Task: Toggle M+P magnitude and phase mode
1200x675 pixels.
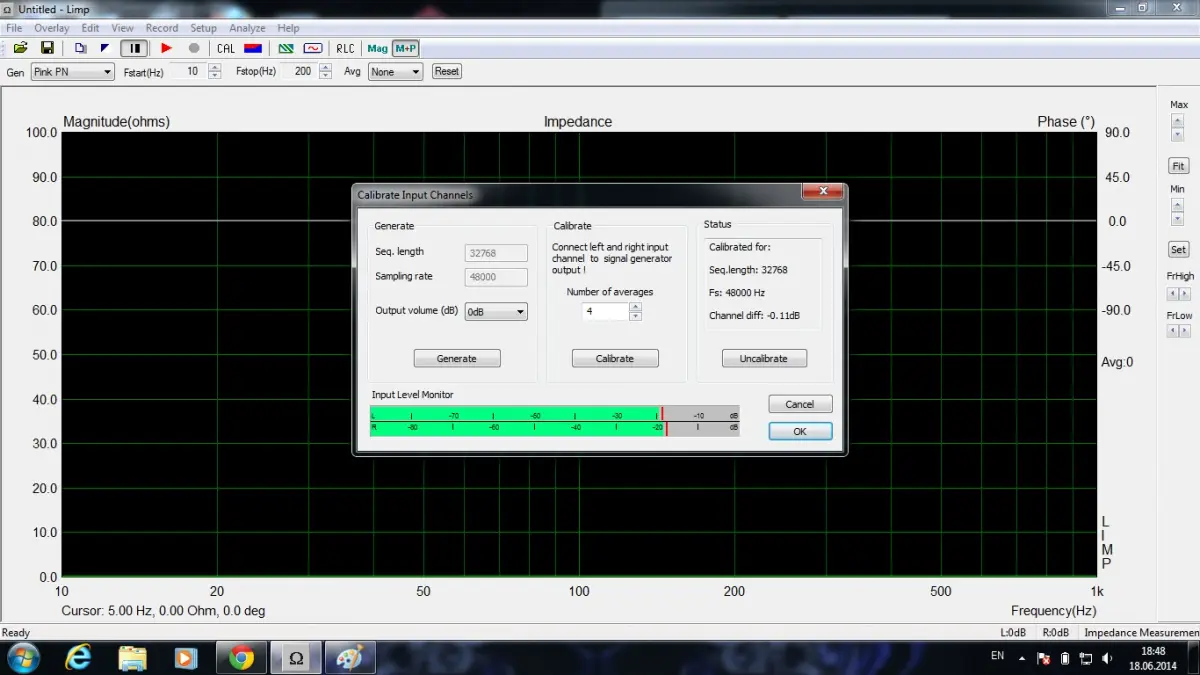Action: point(405,48)
